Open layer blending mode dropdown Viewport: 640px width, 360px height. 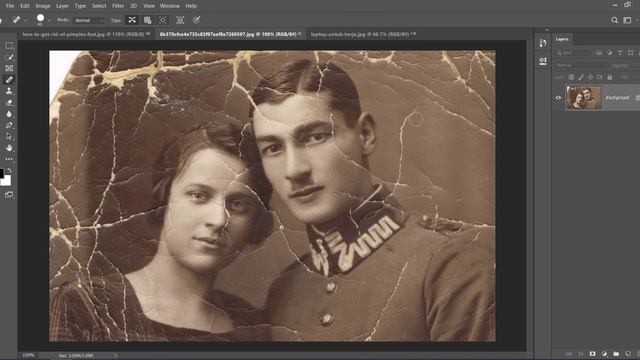point(581,65)
